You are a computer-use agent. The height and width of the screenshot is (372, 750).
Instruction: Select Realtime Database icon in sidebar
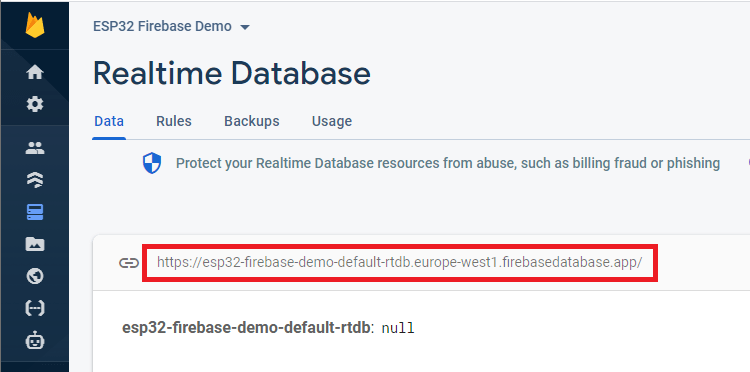(x=35, y=212)
